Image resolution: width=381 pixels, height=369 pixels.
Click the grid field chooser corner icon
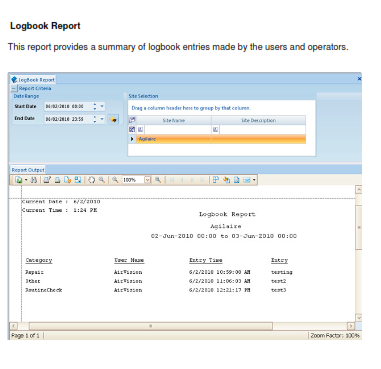[x=132, y=120]
